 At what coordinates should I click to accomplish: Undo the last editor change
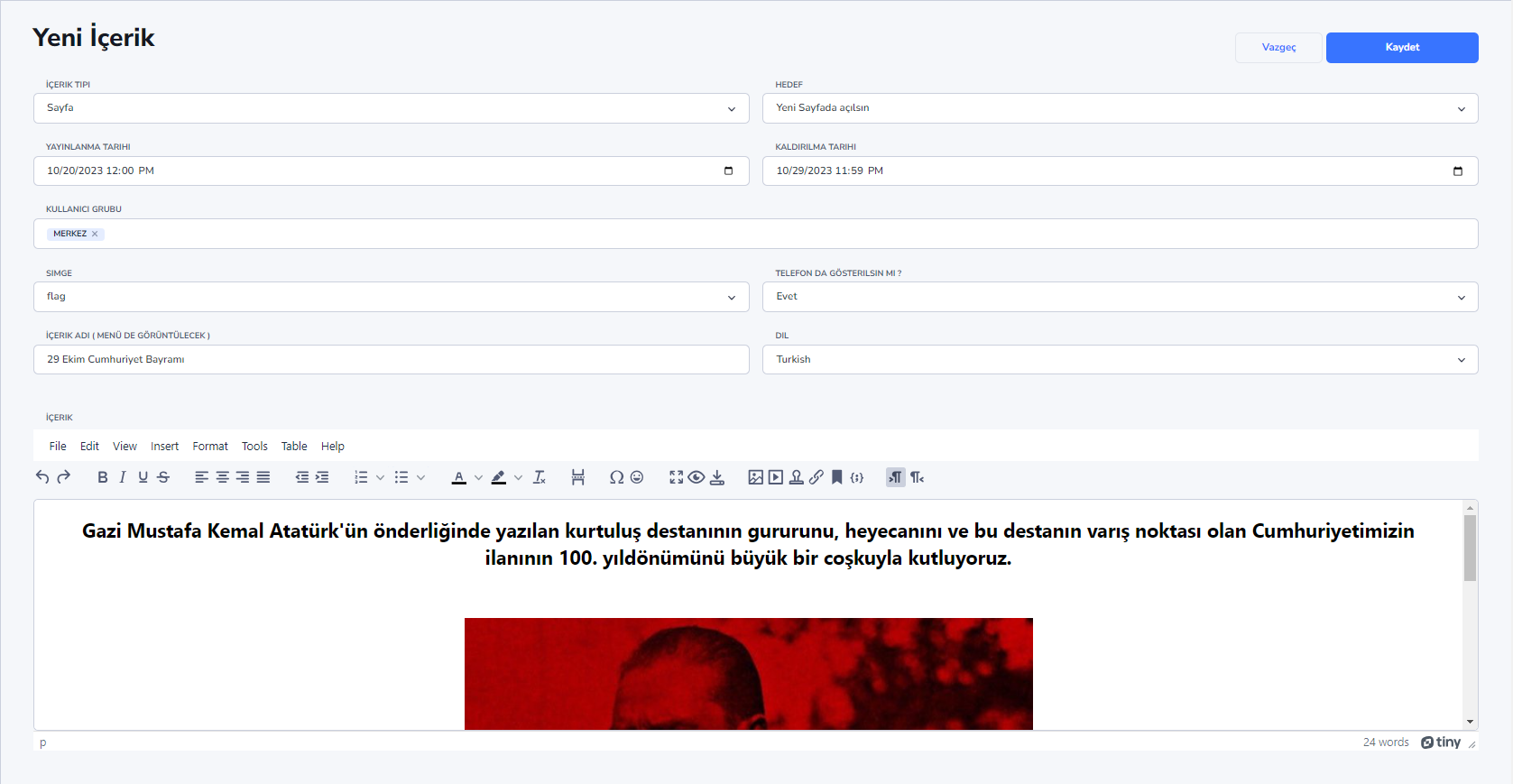42,477
